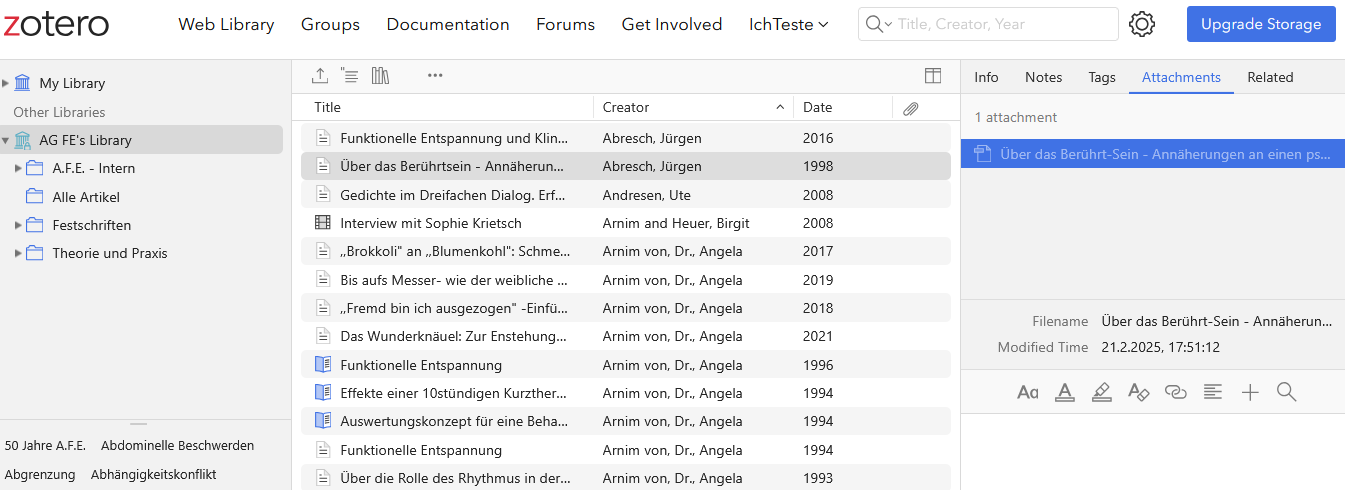
Task: Open Documentation in top navigation
Action: [448, 24]
